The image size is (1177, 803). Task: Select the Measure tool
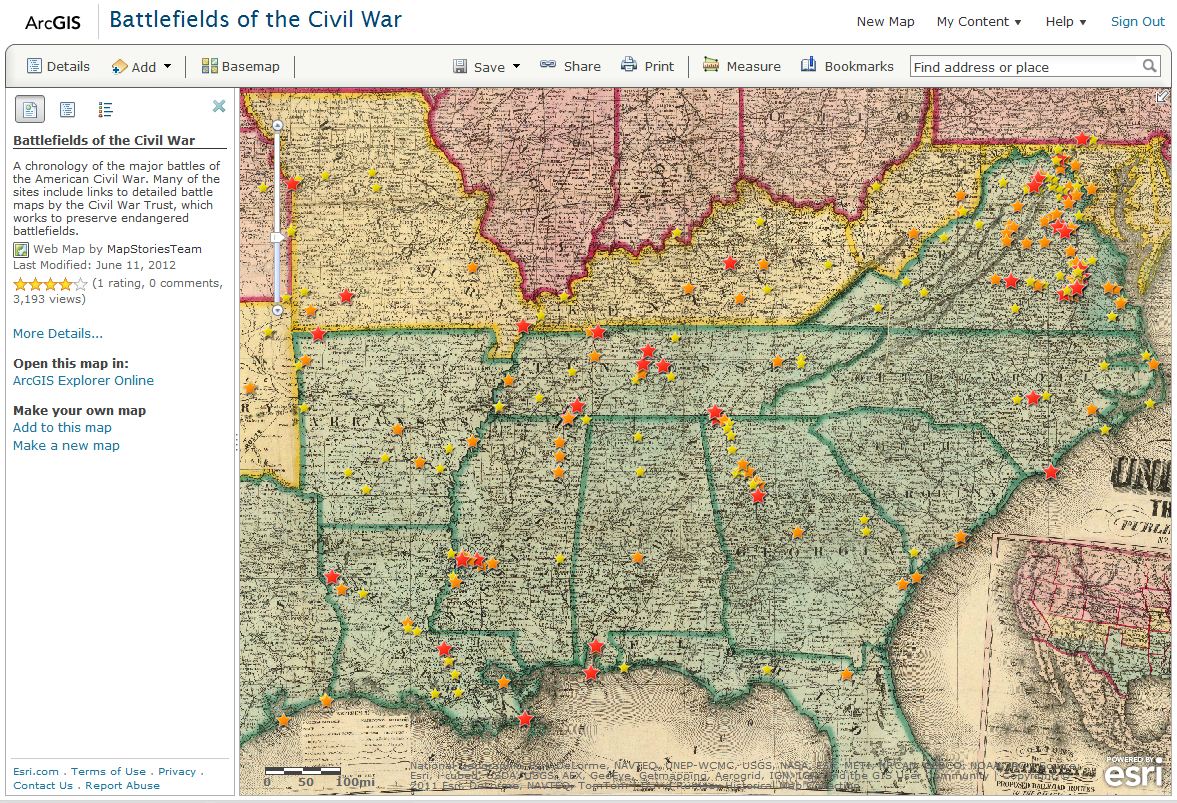click(x=741, y=66)
